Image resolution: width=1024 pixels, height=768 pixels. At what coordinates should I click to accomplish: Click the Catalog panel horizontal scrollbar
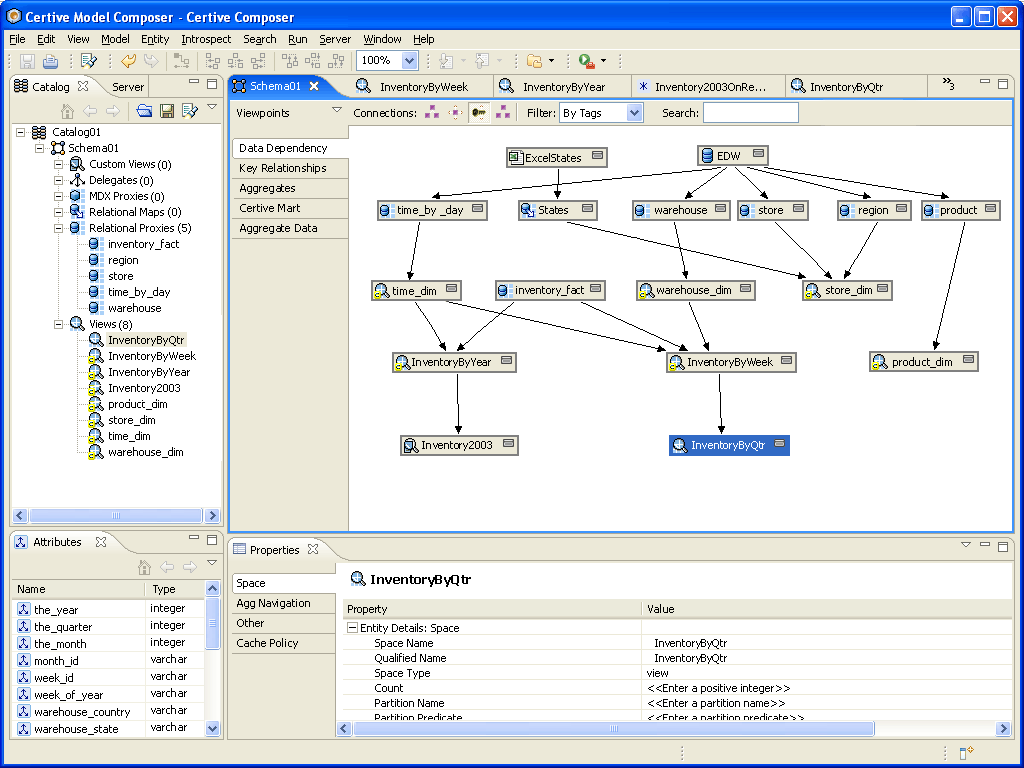tap(116, 515)
